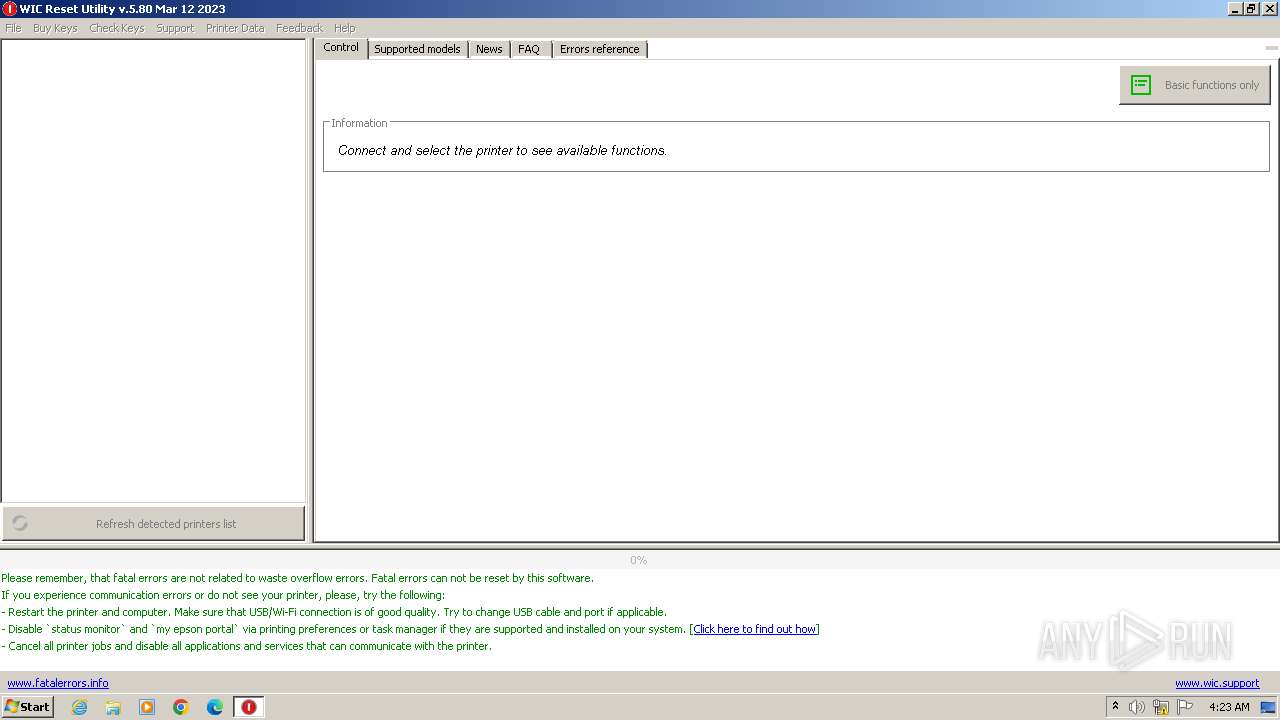Open the Windows Start menu
Viewport: 1280px width, 720px height.
pyautogui.click(x=27, y=706)
